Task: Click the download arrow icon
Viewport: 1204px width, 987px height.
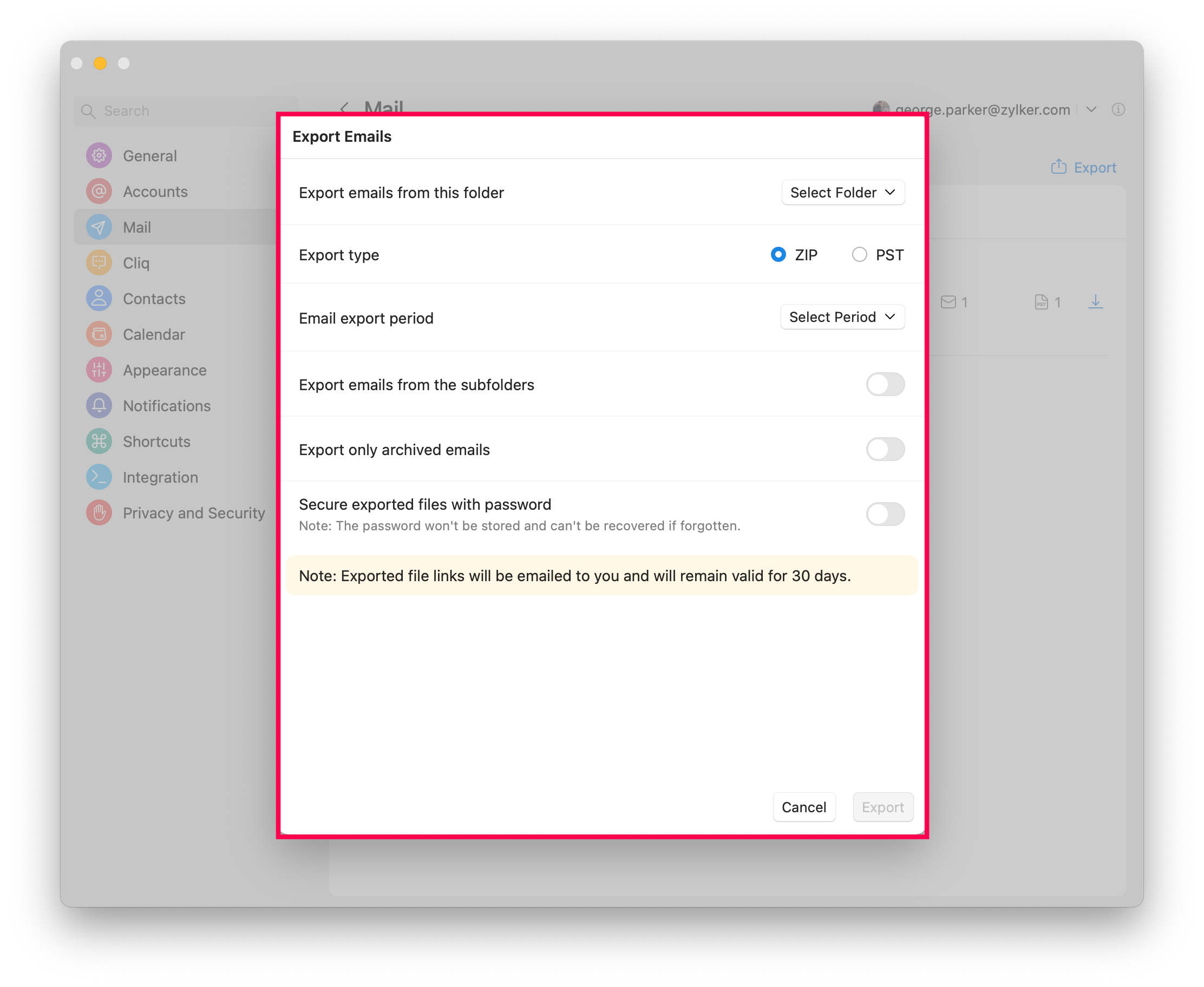Action: tap(1095, 302)
